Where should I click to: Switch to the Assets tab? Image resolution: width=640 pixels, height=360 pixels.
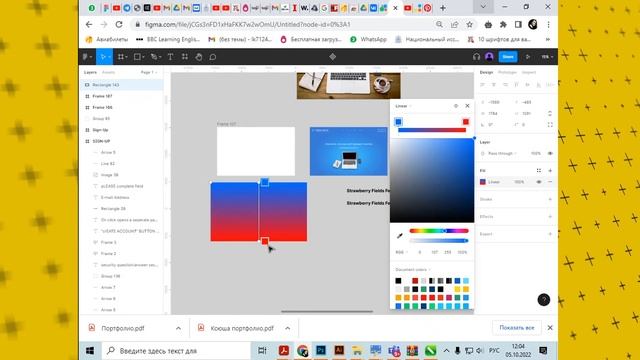109,72
